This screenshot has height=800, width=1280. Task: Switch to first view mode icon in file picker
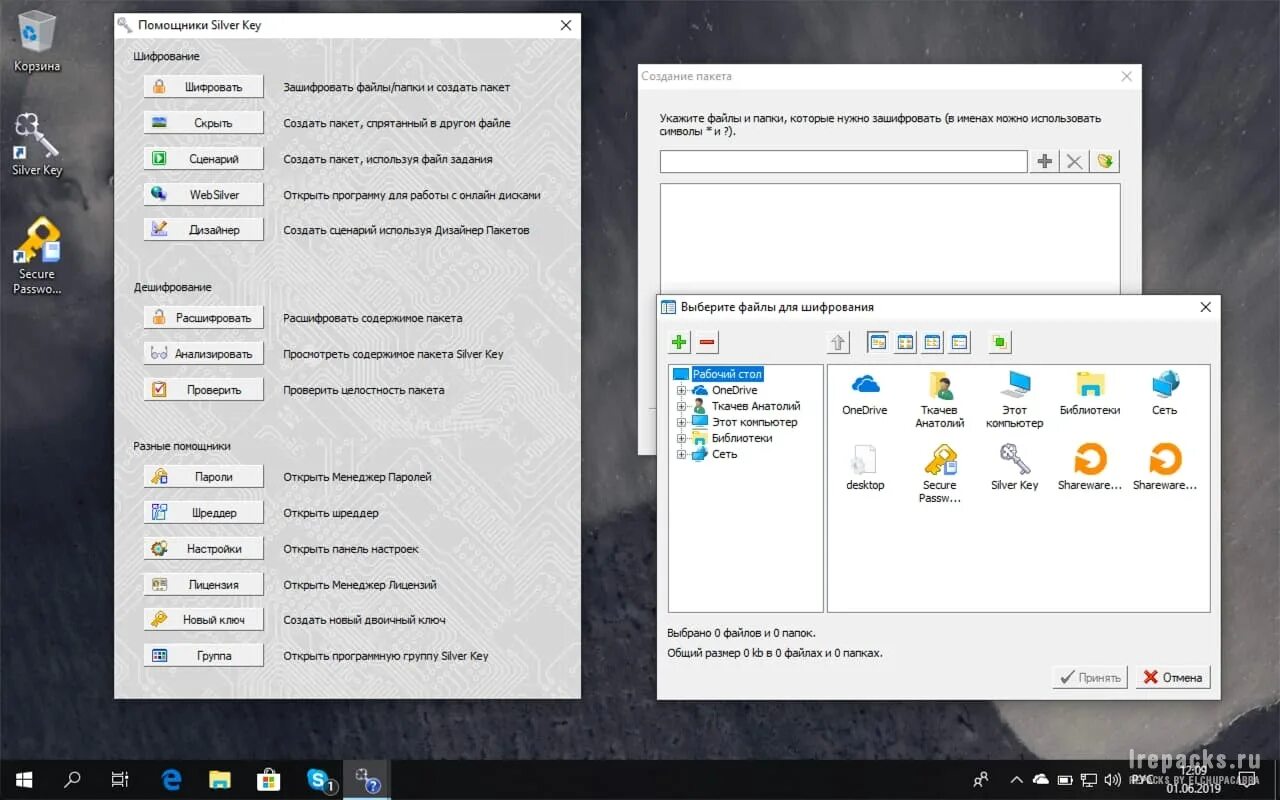point(877,342)
